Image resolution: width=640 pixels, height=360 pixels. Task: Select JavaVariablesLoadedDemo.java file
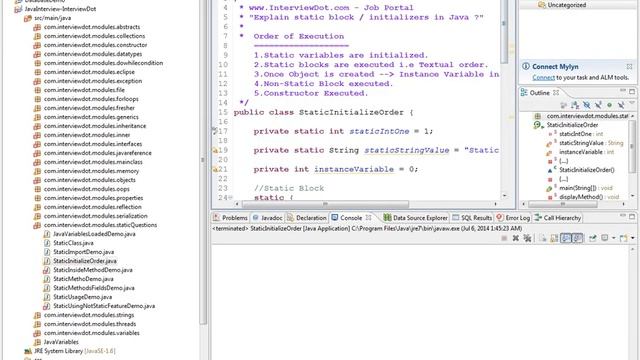tap(94, 234)
